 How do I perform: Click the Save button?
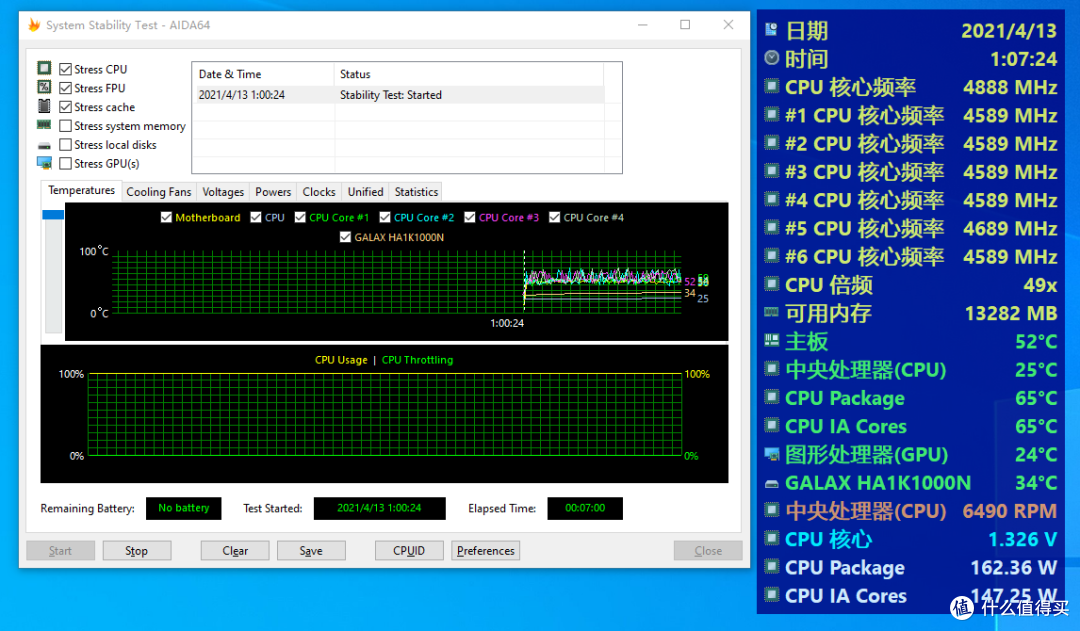click(x=311, y=550)
